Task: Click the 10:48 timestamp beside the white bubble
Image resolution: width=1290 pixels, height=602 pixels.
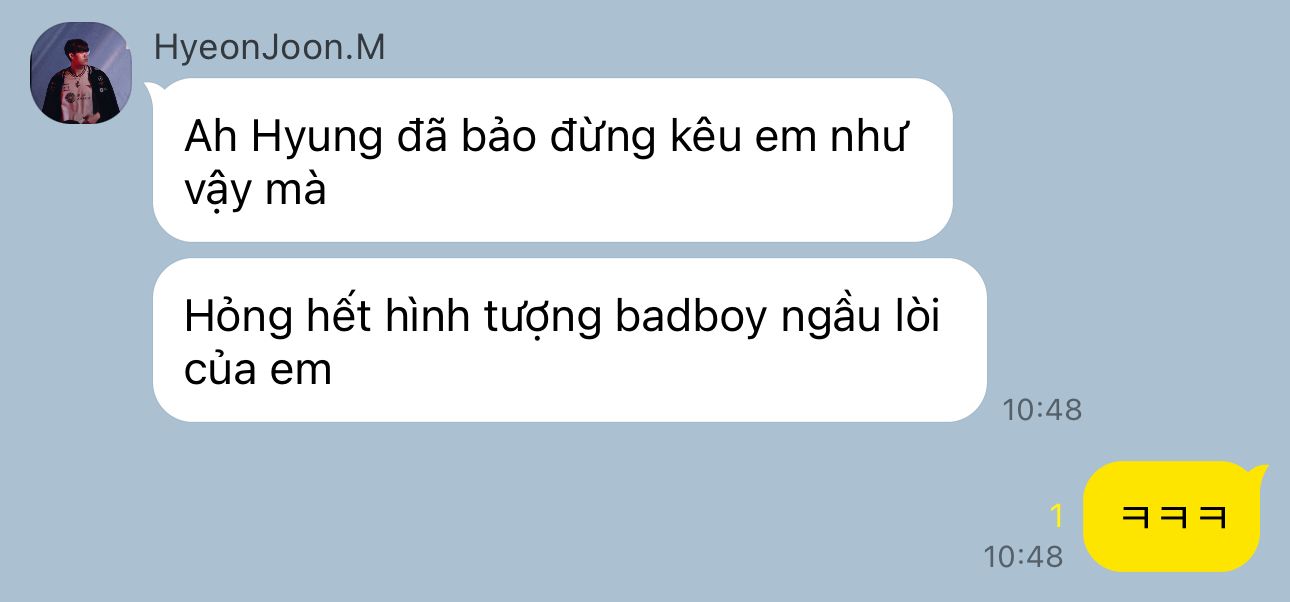Action: coord(1042,410)
